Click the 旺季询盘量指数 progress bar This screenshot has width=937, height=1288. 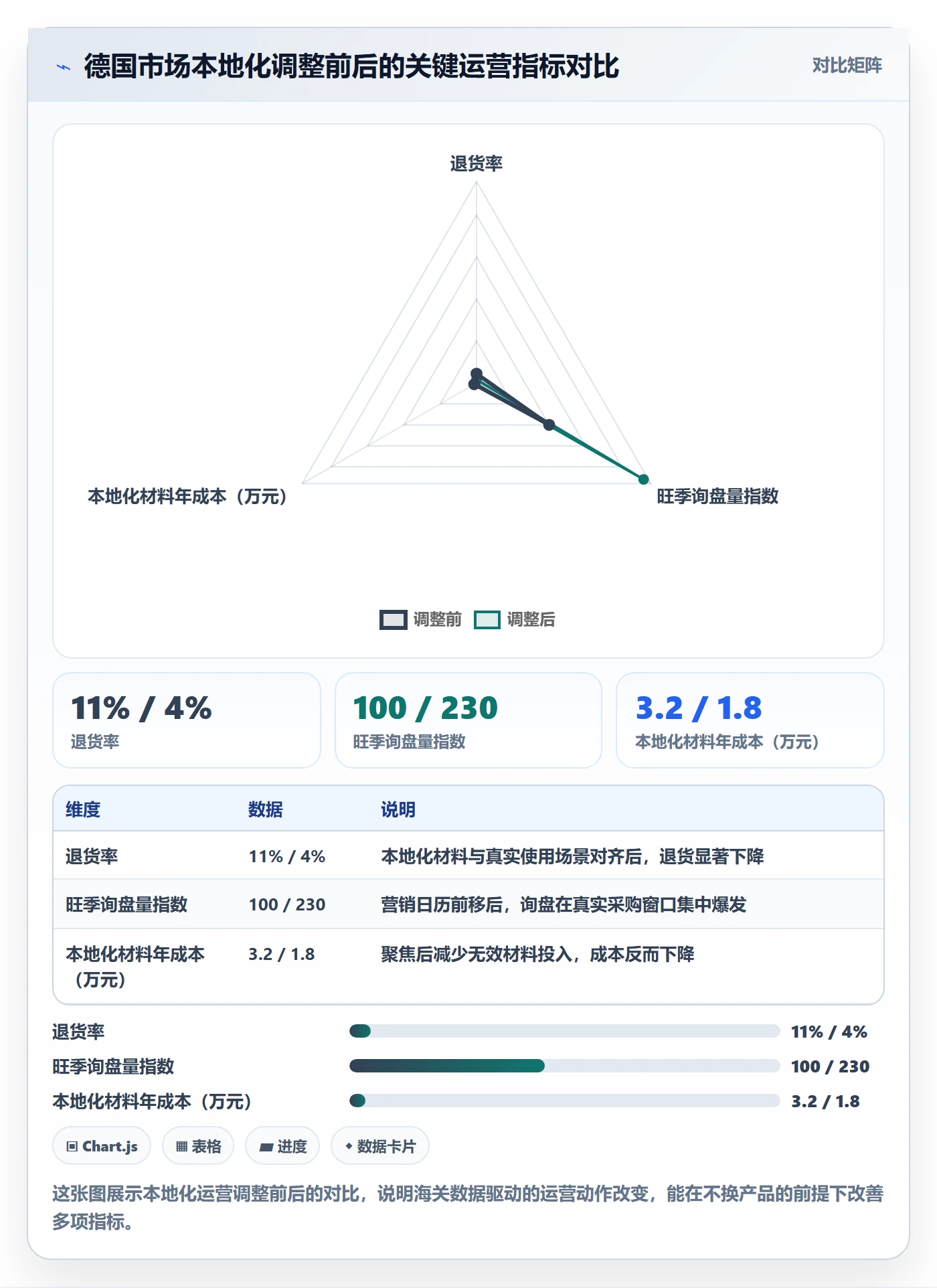click(564, 1066)
